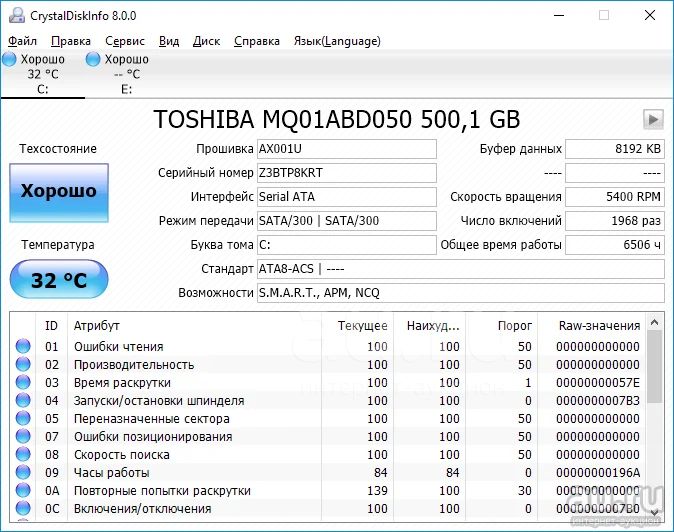Screen dimensions: 674x532
Task: Click the attribute list scroll down arrow
Action: [655, 512]
